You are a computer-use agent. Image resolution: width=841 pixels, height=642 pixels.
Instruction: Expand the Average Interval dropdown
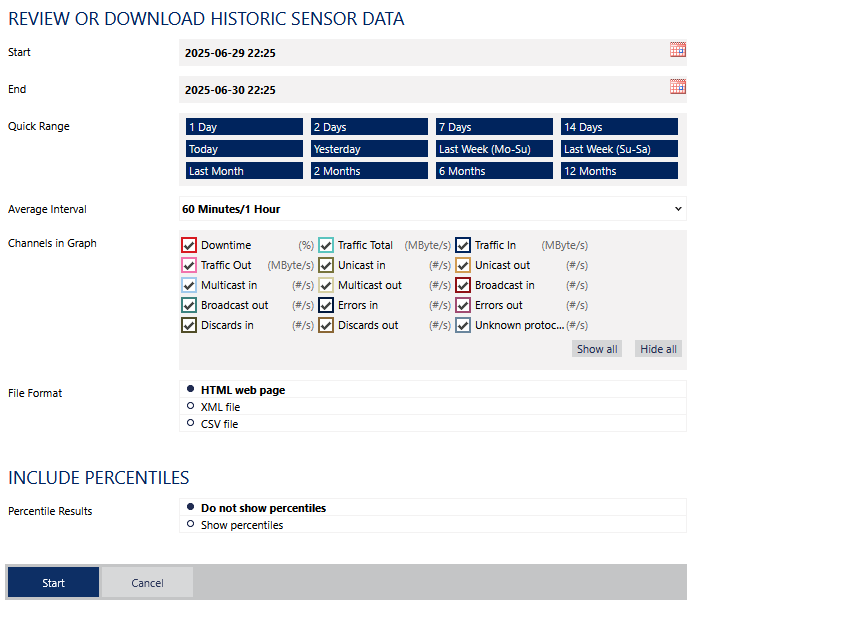[x=432, y=209]
